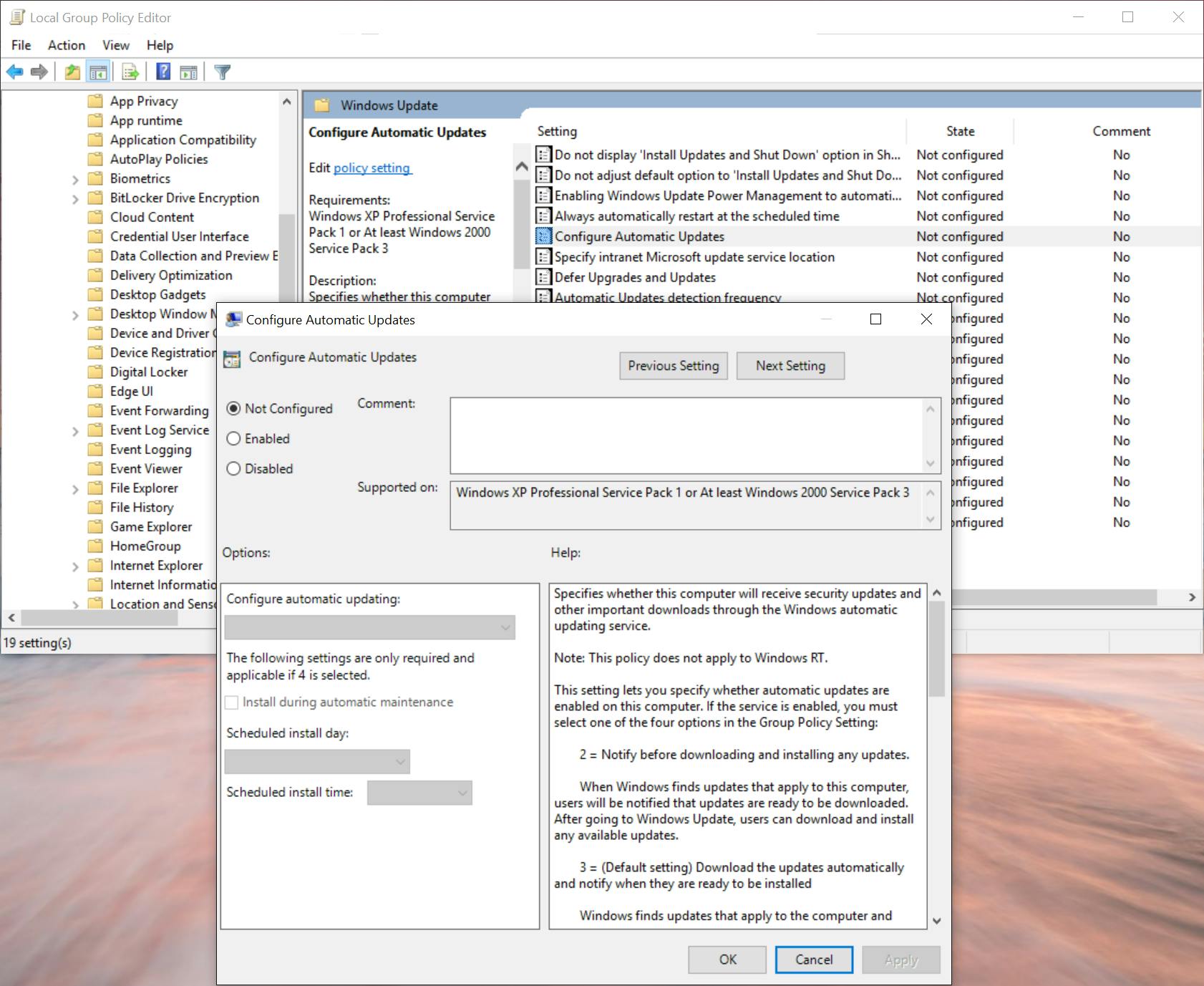Viewport: 1204px width, 986px height.
Task: Open the 'Configure automatic updating' dropdown
Action: [370, 628]
